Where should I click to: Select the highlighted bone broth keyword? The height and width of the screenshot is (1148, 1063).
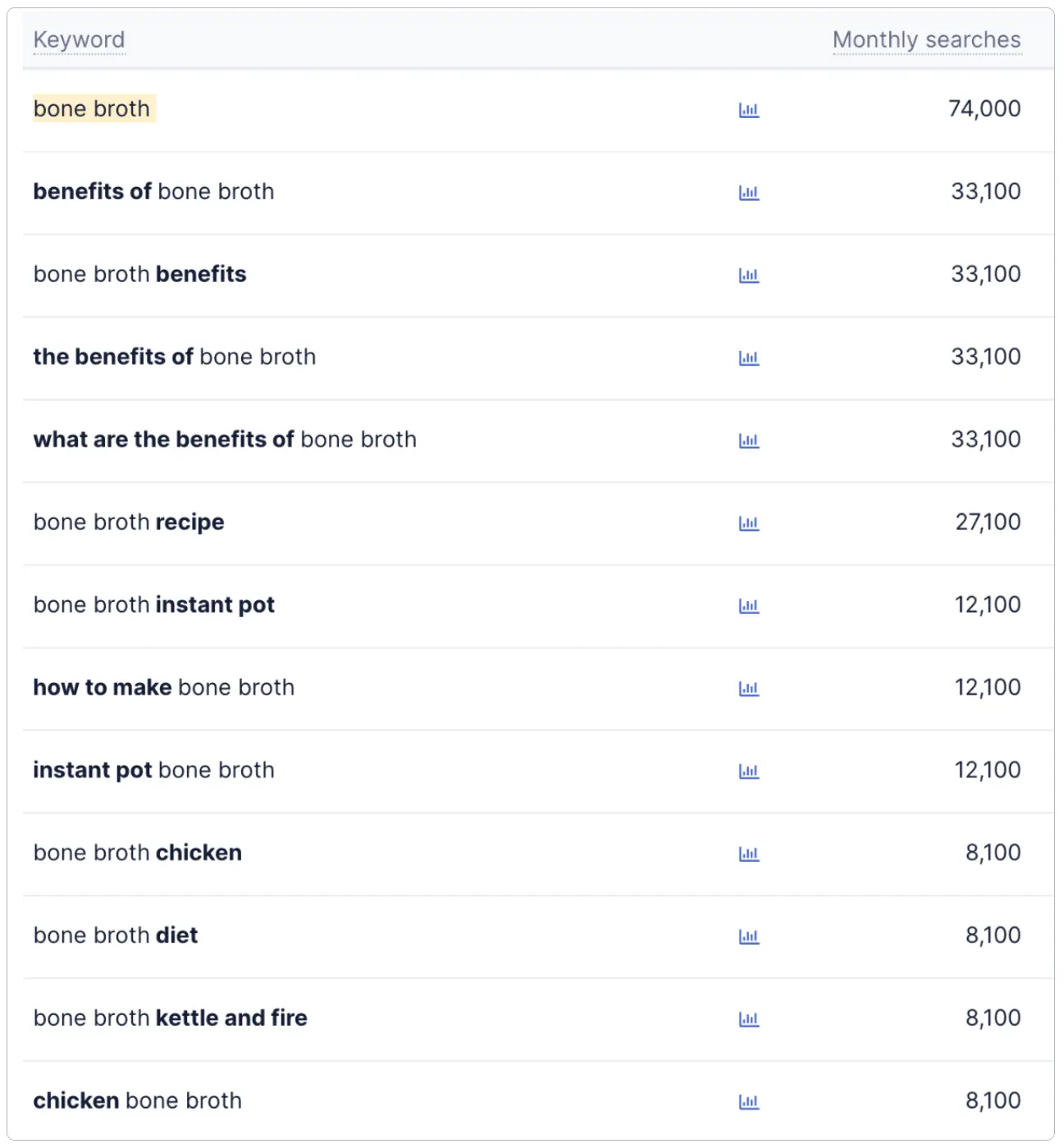(x=92, y=109)
